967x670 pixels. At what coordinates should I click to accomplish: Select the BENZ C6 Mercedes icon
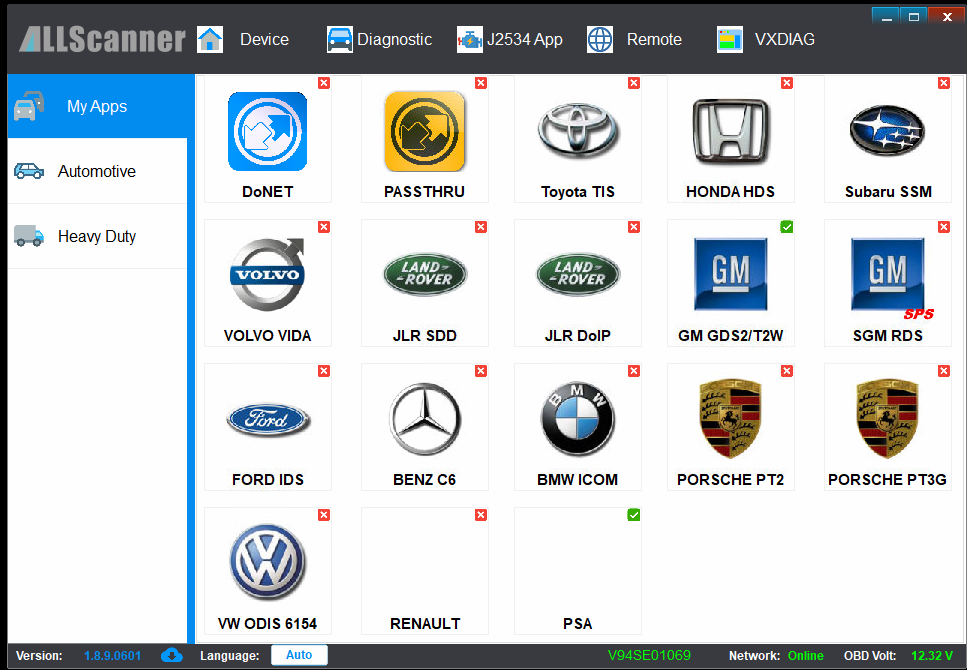pyautogui.click(x=425, y=418)
